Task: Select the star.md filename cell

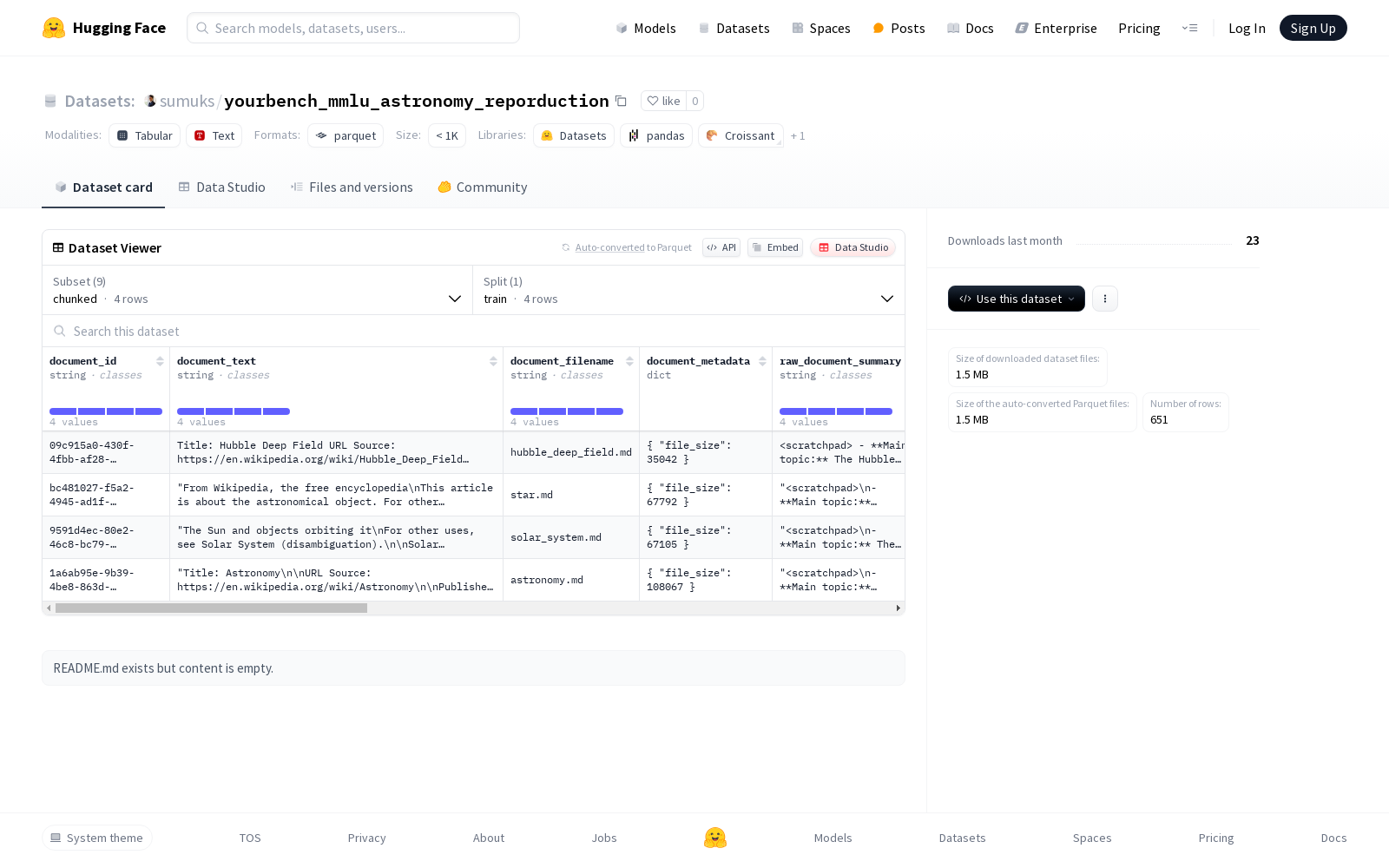Action: pos(571,495)
